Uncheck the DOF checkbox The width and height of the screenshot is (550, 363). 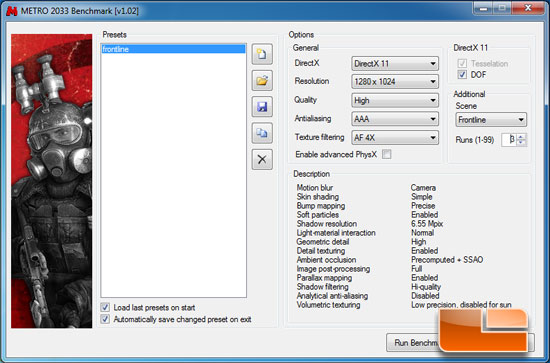click(462, 74)
